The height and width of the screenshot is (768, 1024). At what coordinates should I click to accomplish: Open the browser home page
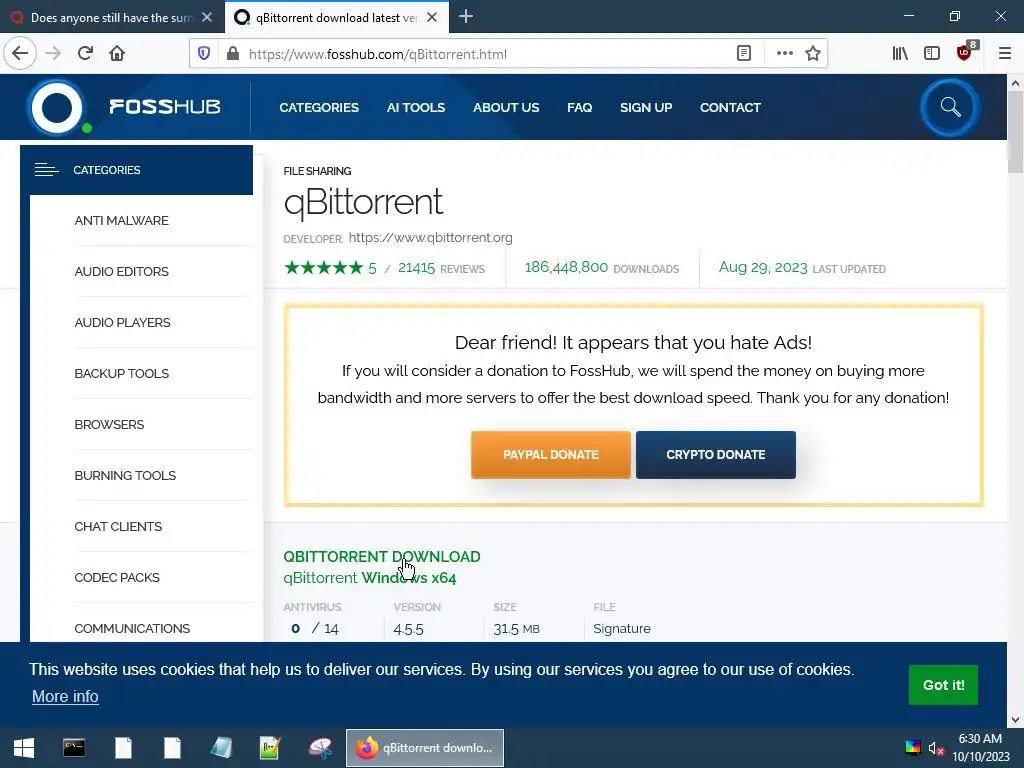(117, 54)
